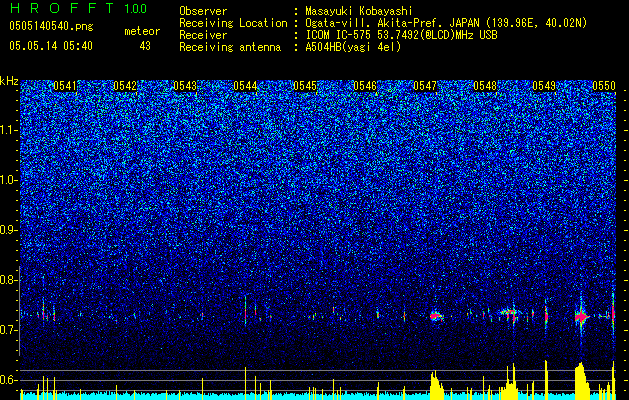Click the HROFFT 1.0.0 title text
Image resolution: width=629 pixels, height=400 pixels.
78,8
